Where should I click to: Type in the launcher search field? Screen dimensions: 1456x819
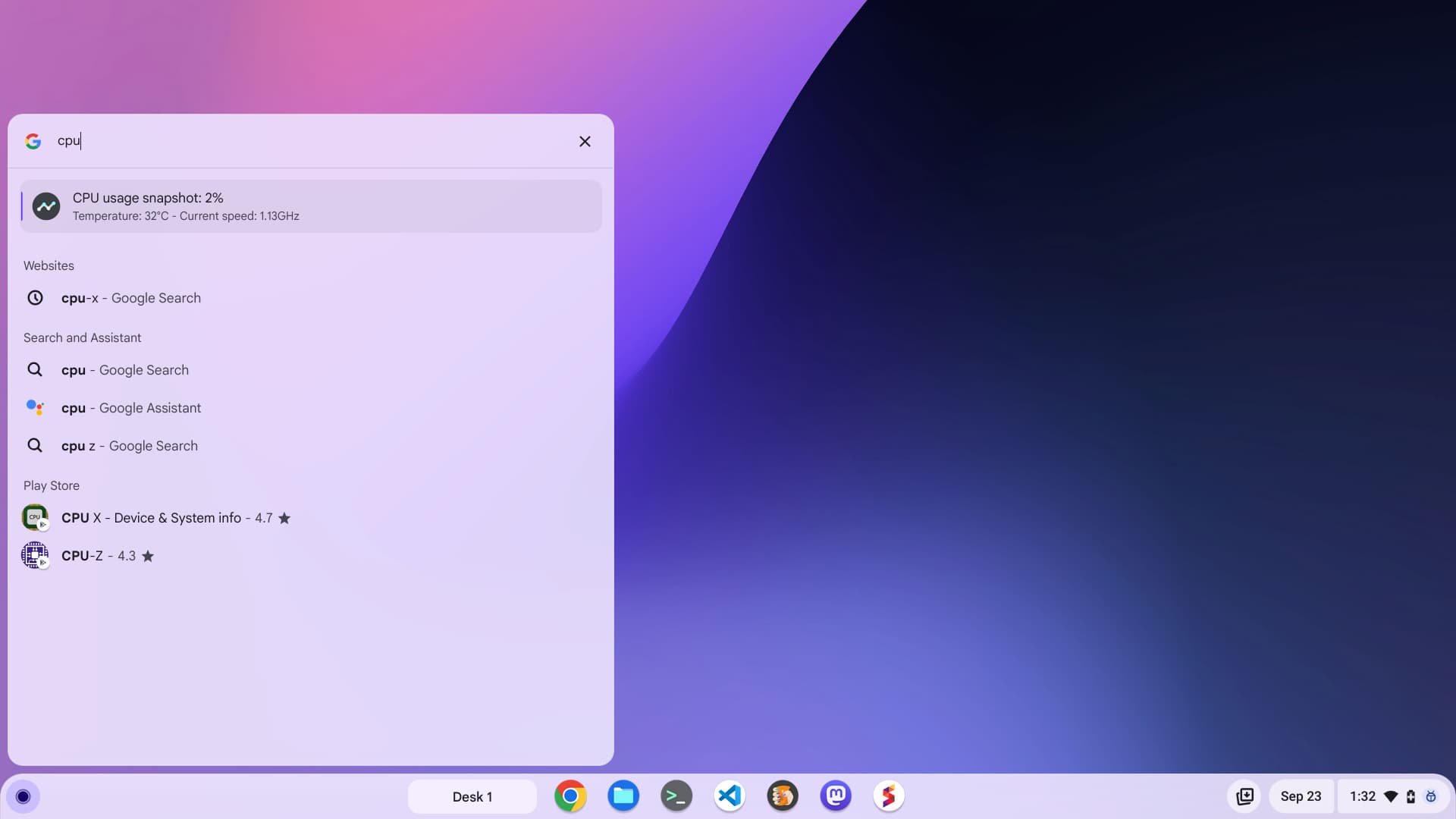(x=312, y=140)
